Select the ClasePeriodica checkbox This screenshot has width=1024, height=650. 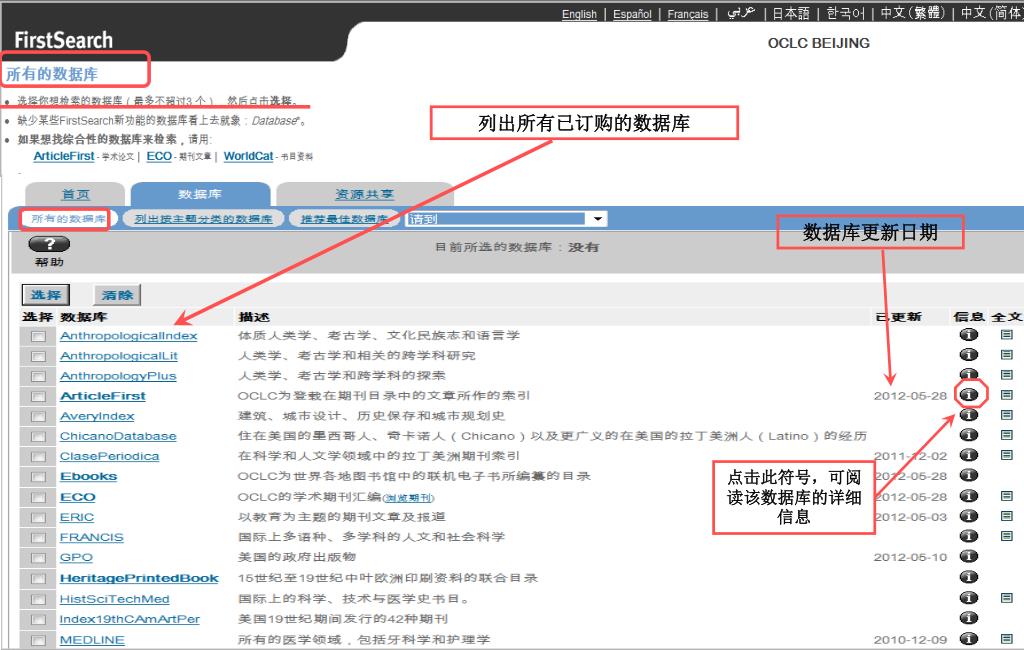coord(39,457)
